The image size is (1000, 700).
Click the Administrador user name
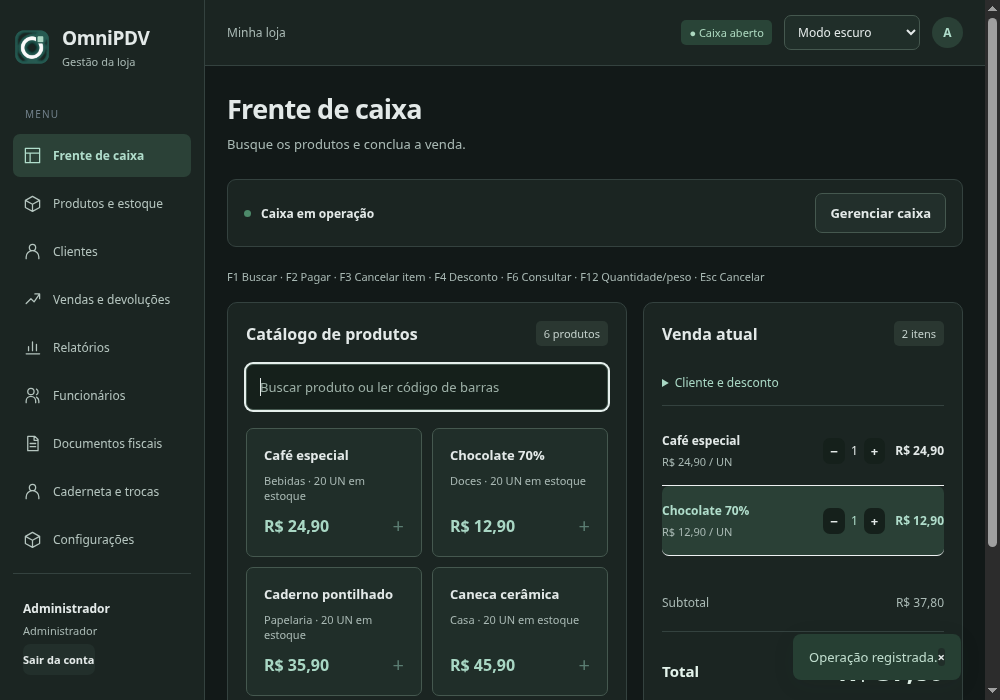tap(66, 608)
